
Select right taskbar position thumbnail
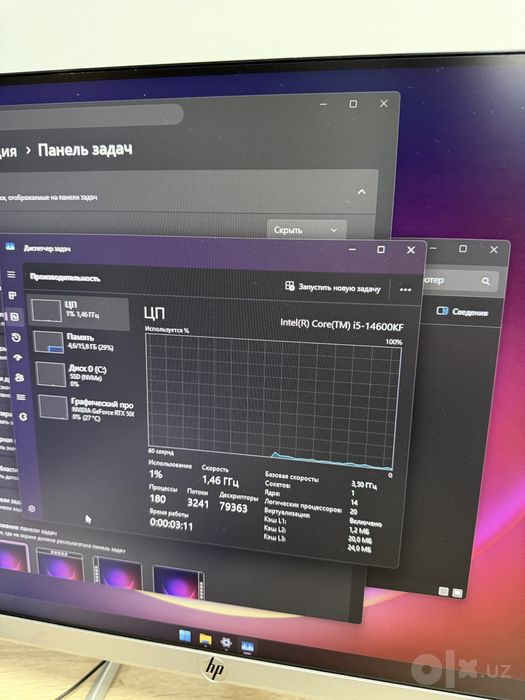pyautogui.click(x=179, y=582)
